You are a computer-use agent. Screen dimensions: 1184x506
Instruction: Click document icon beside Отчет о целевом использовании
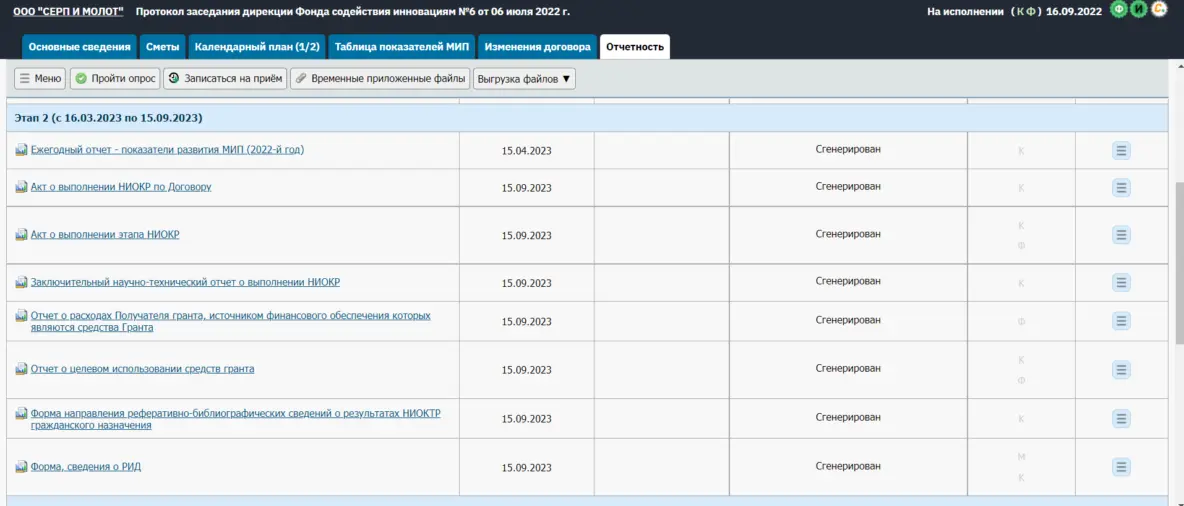[x=22, y=369]
